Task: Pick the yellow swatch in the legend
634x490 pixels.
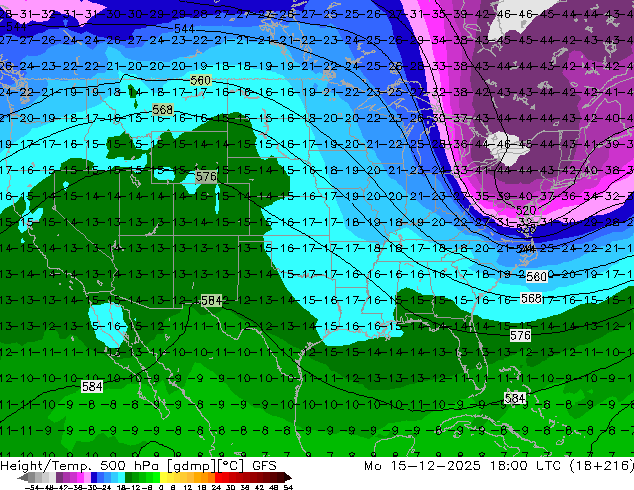Action: point(163,477)
